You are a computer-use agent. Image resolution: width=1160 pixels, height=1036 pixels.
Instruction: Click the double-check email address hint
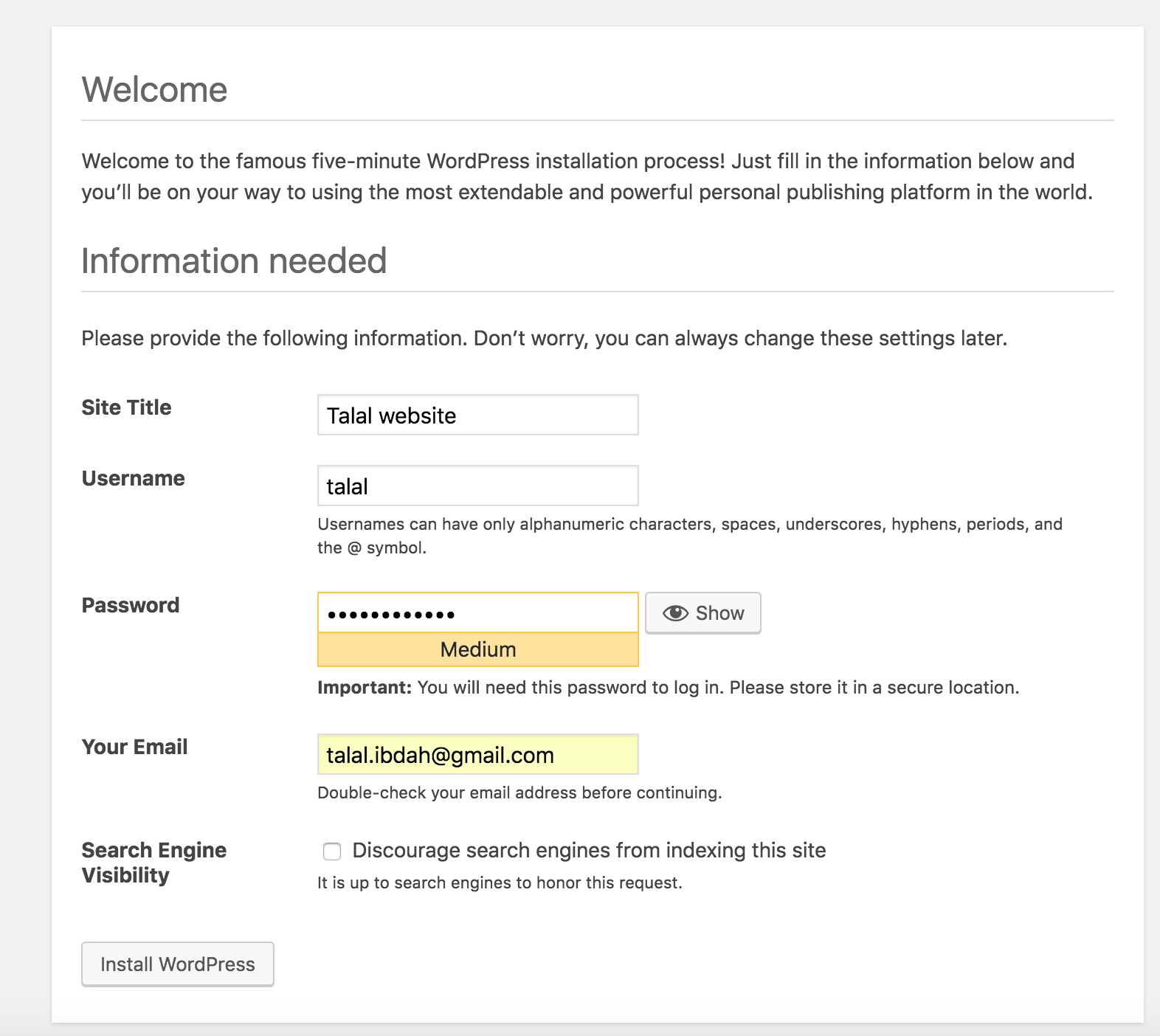click(x=519, y=793)
